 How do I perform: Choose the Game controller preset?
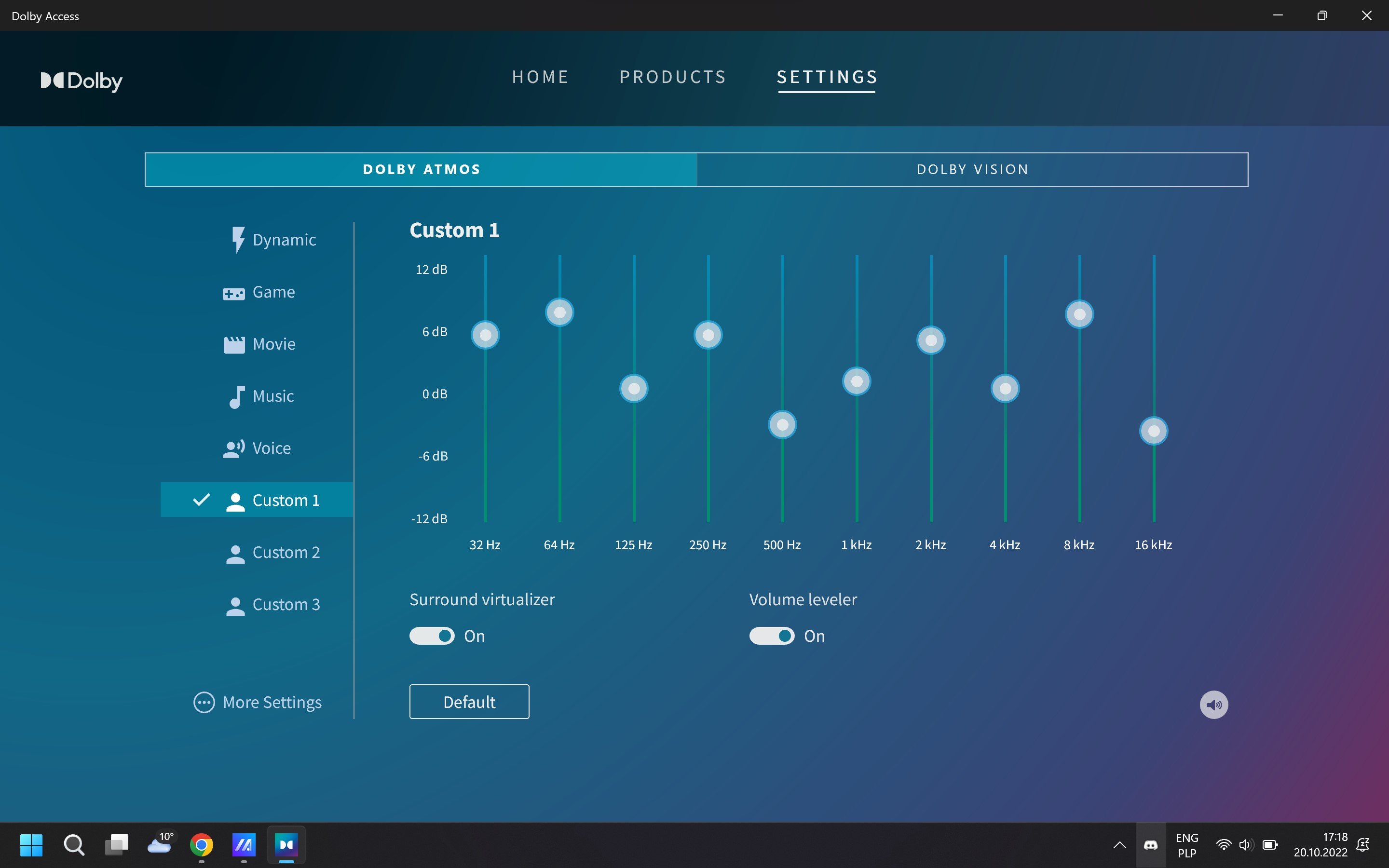tap(233, 293)
